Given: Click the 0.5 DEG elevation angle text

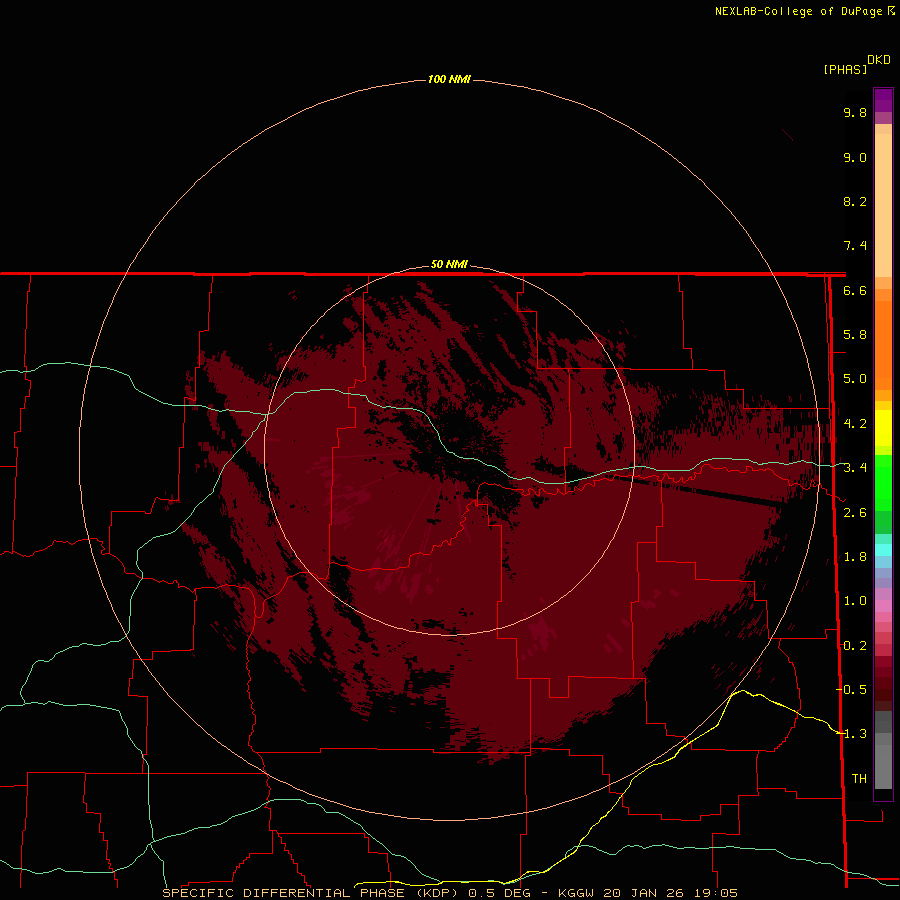Looking at the screenshot, I should [x=499, y=893].
